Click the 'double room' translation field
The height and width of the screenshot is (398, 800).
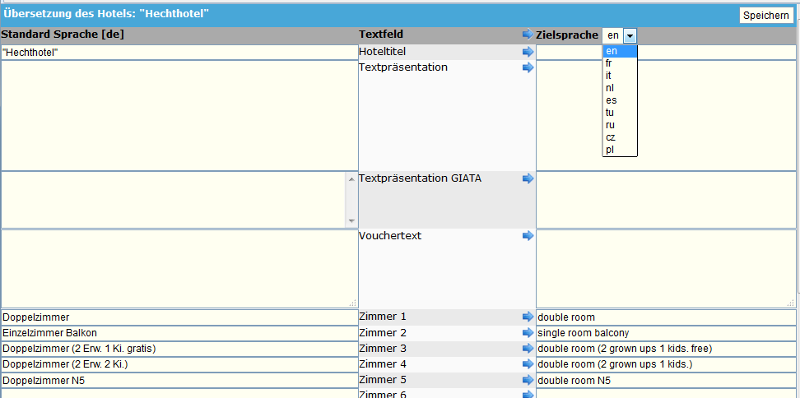pyautogui.click(x=666, y=317)
